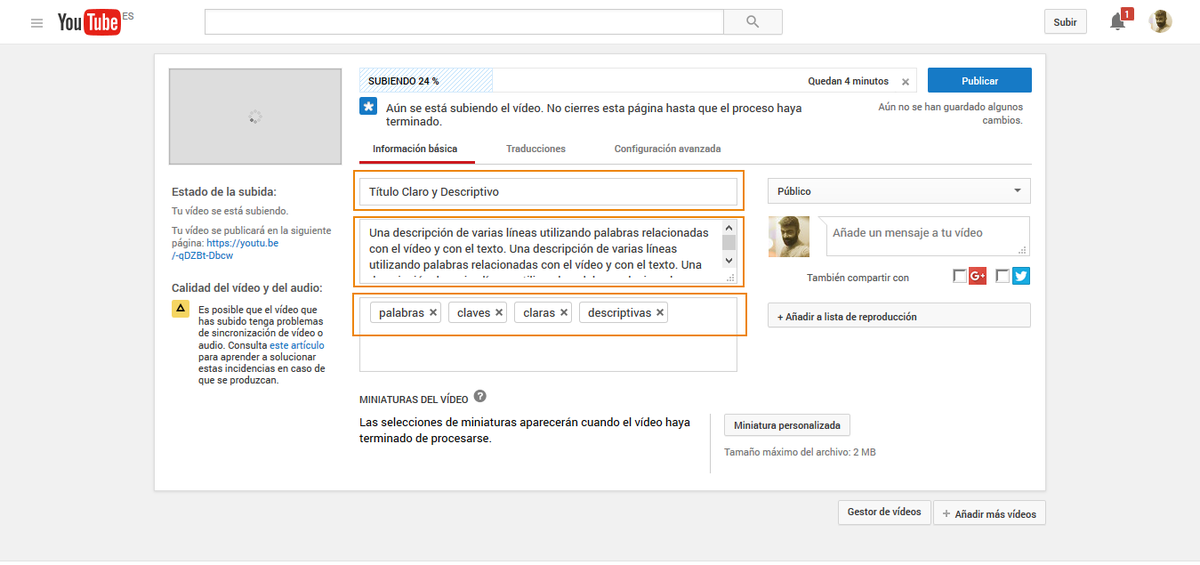
Task: Click the Google+ share icon
Action: coord(978,276)
